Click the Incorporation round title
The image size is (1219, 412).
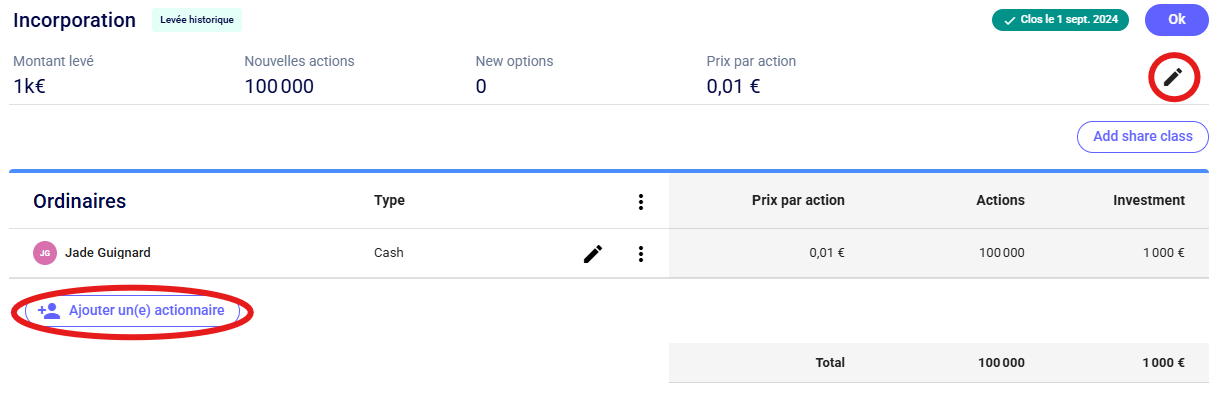(x=74, y=20)
